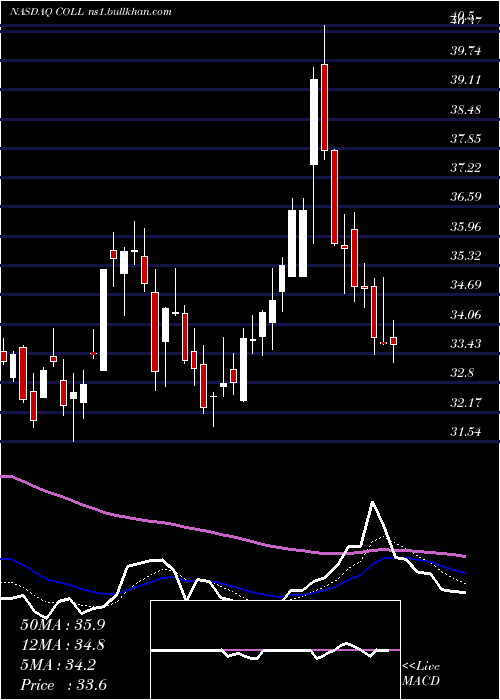
Task: Click the 33.43 price axis label
Action: pyautogui.click(x=466, y=344)
